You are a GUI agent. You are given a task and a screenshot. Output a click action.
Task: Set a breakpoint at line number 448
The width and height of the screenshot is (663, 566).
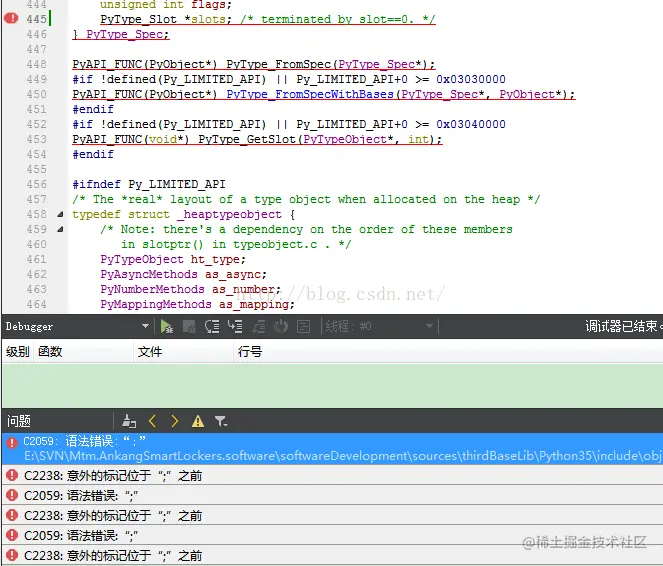coord(36,64)
